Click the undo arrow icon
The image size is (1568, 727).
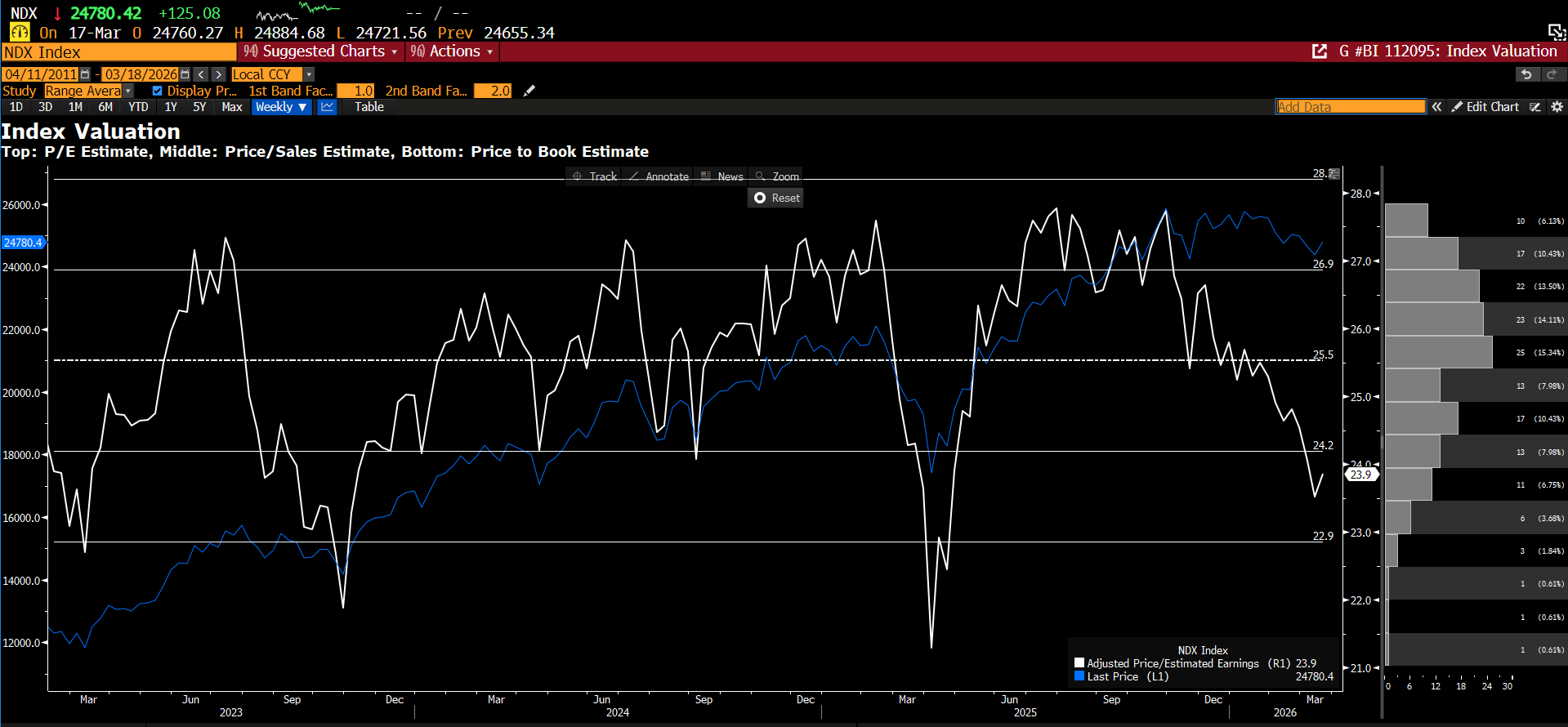(1526, 74)
